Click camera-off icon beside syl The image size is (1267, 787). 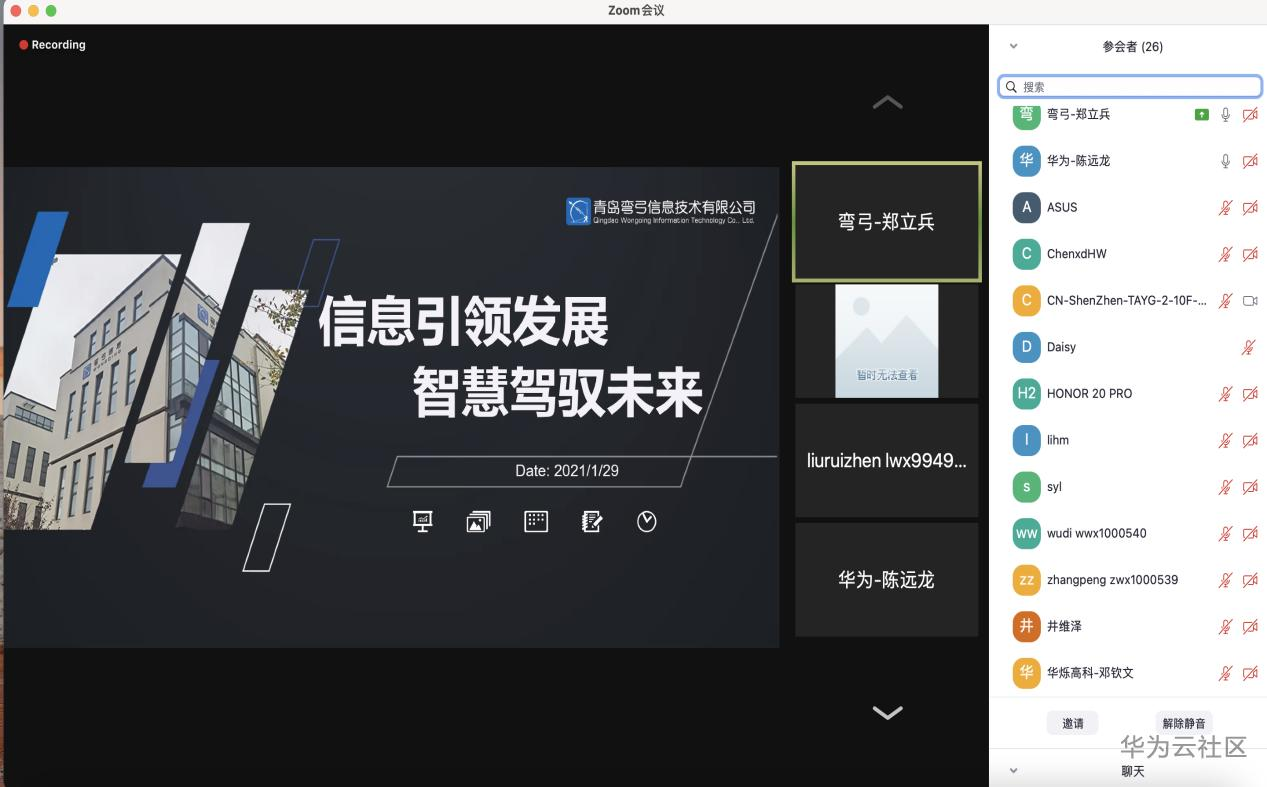click(x=1250, y=487)
